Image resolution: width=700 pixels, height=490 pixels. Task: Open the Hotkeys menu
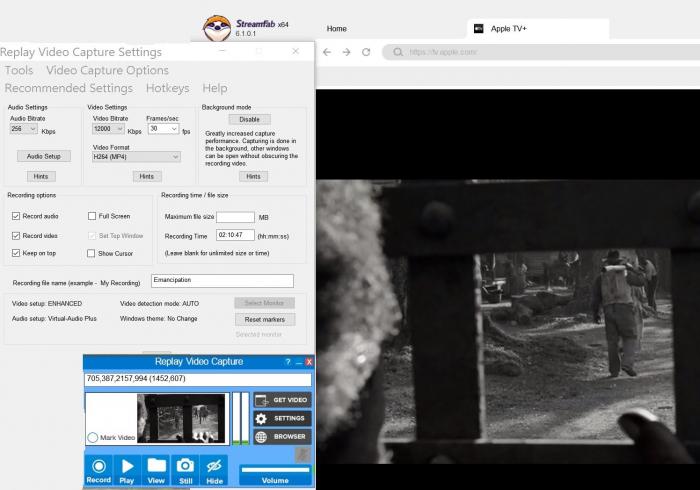tap(167, 88)
